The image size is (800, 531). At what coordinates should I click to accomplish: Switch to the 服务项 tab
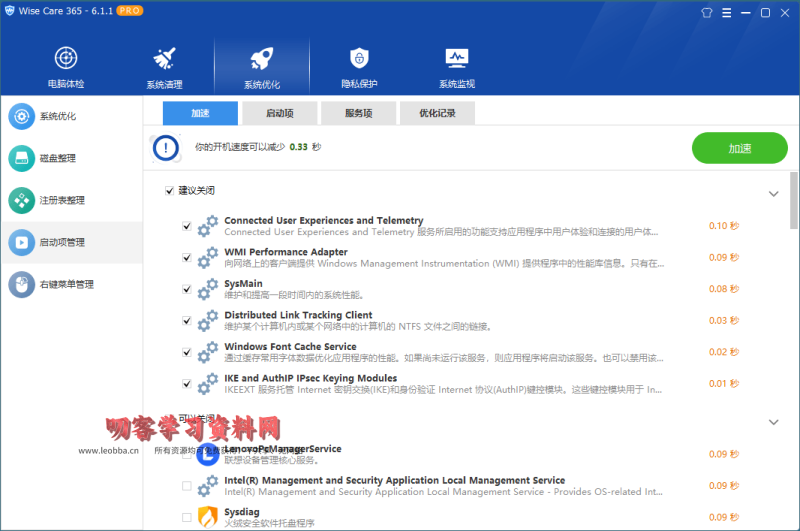(358, 113)
